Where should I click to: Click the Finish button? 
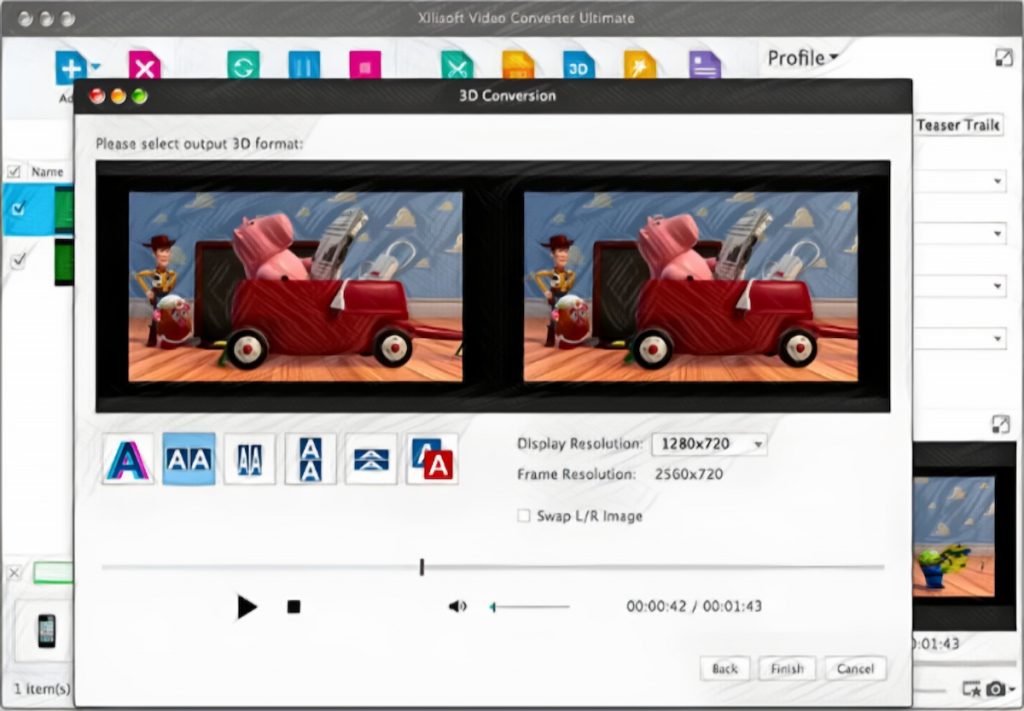787,668
